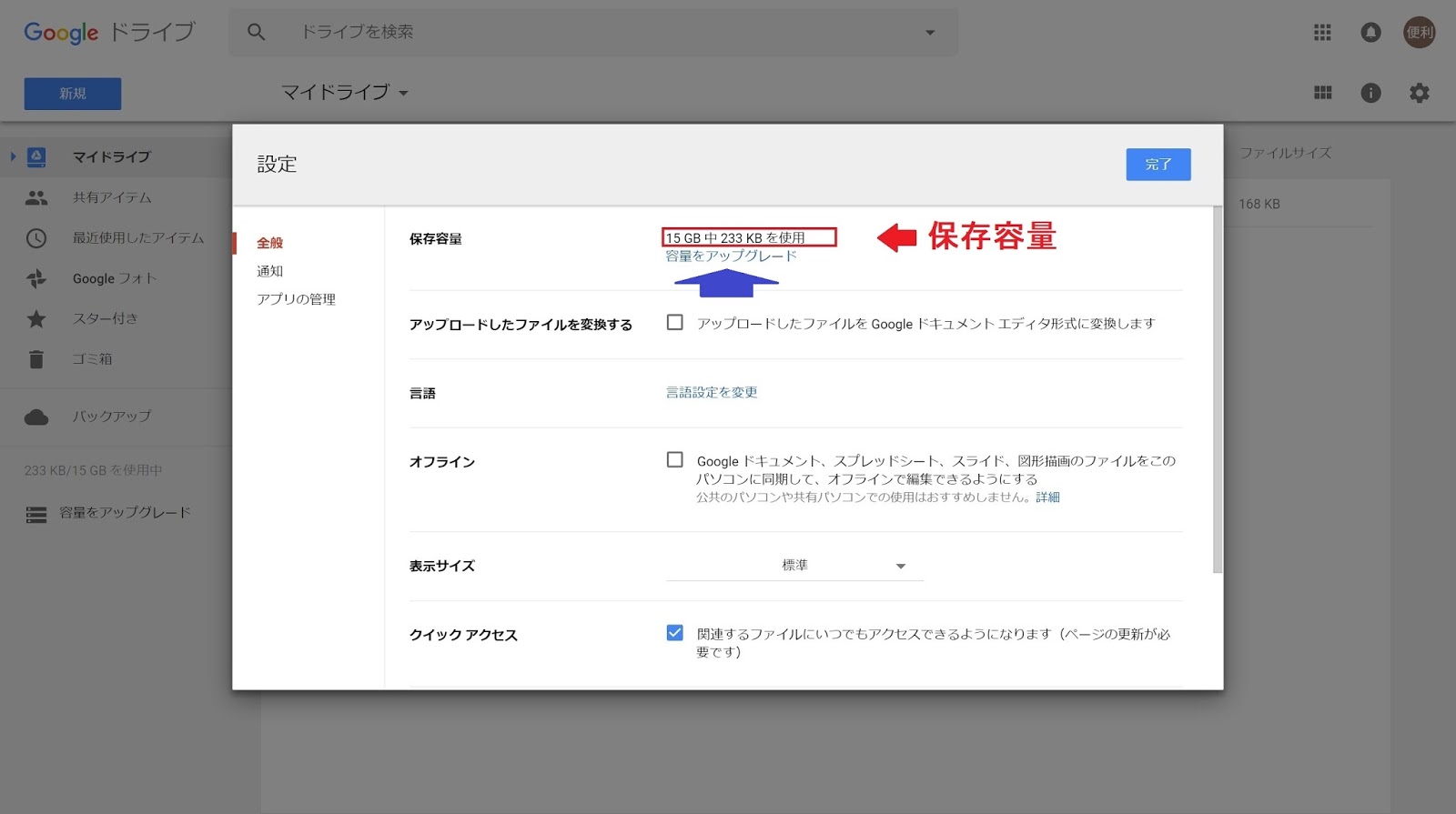This screenshot has width=1456, height=814.
Task: Uncheck the Quick Access checkbox
Action: [674, 632]
